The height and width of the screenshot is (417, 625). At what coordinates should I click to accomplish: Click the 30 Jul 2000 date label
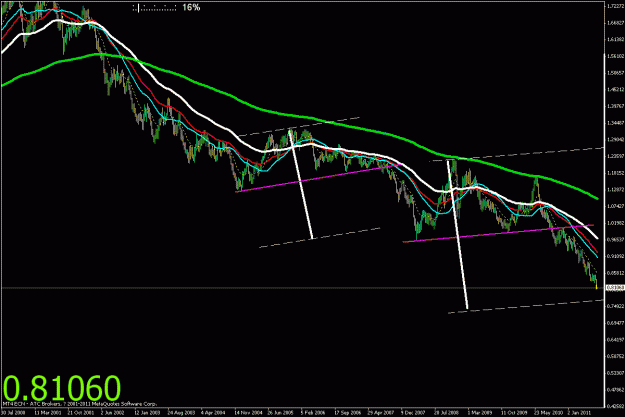click(14, 413)
